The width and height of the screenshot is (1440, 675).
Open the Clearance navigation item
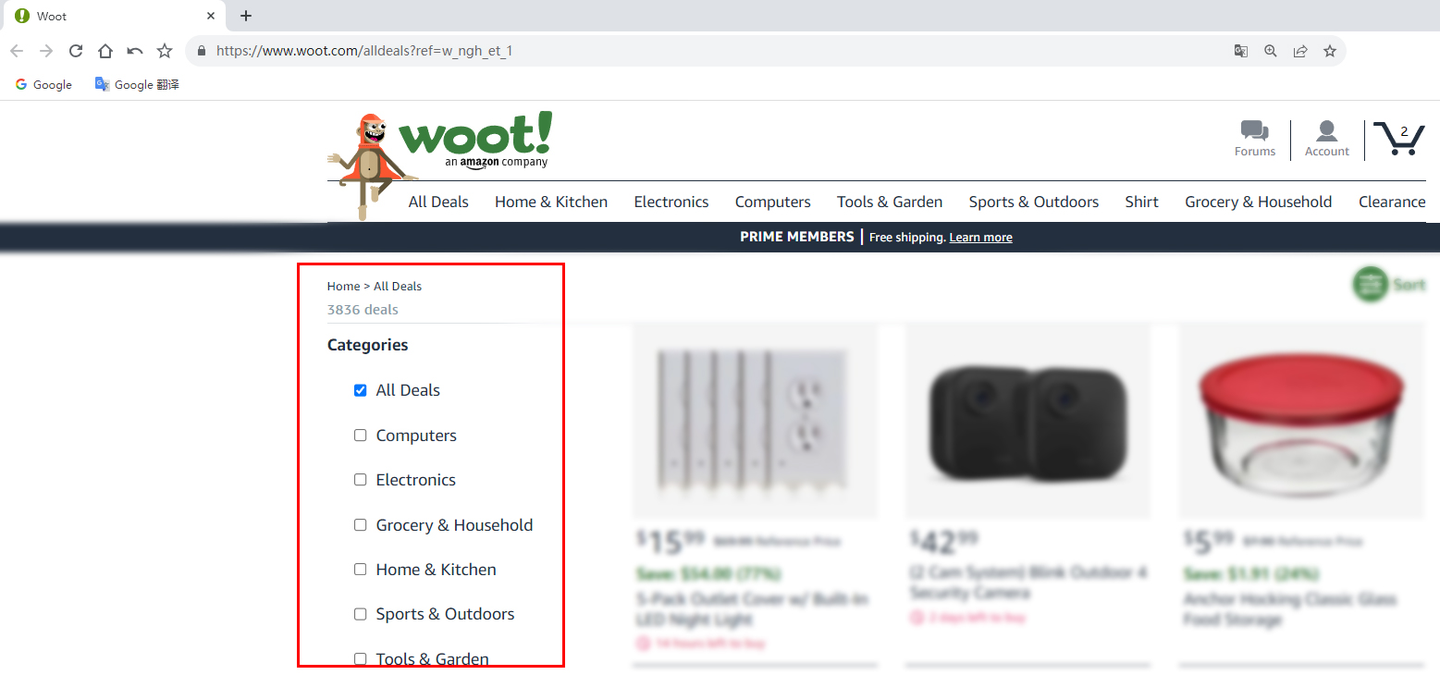pyautogui.click(x=1392, y=202)
